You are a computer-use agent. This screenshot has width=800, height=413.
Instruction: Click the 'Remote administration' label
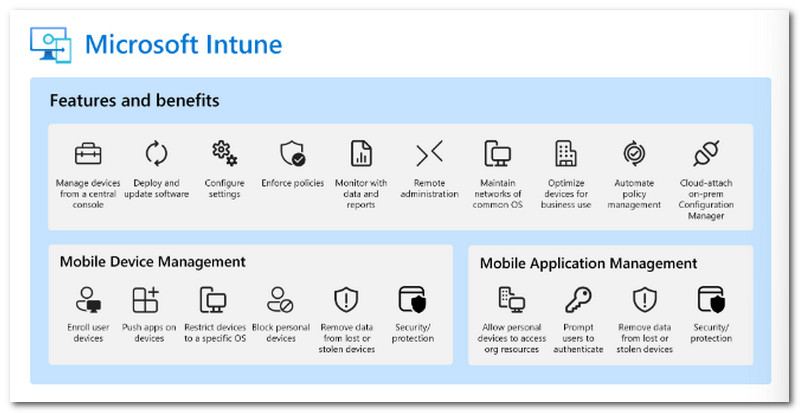(430, 188)
